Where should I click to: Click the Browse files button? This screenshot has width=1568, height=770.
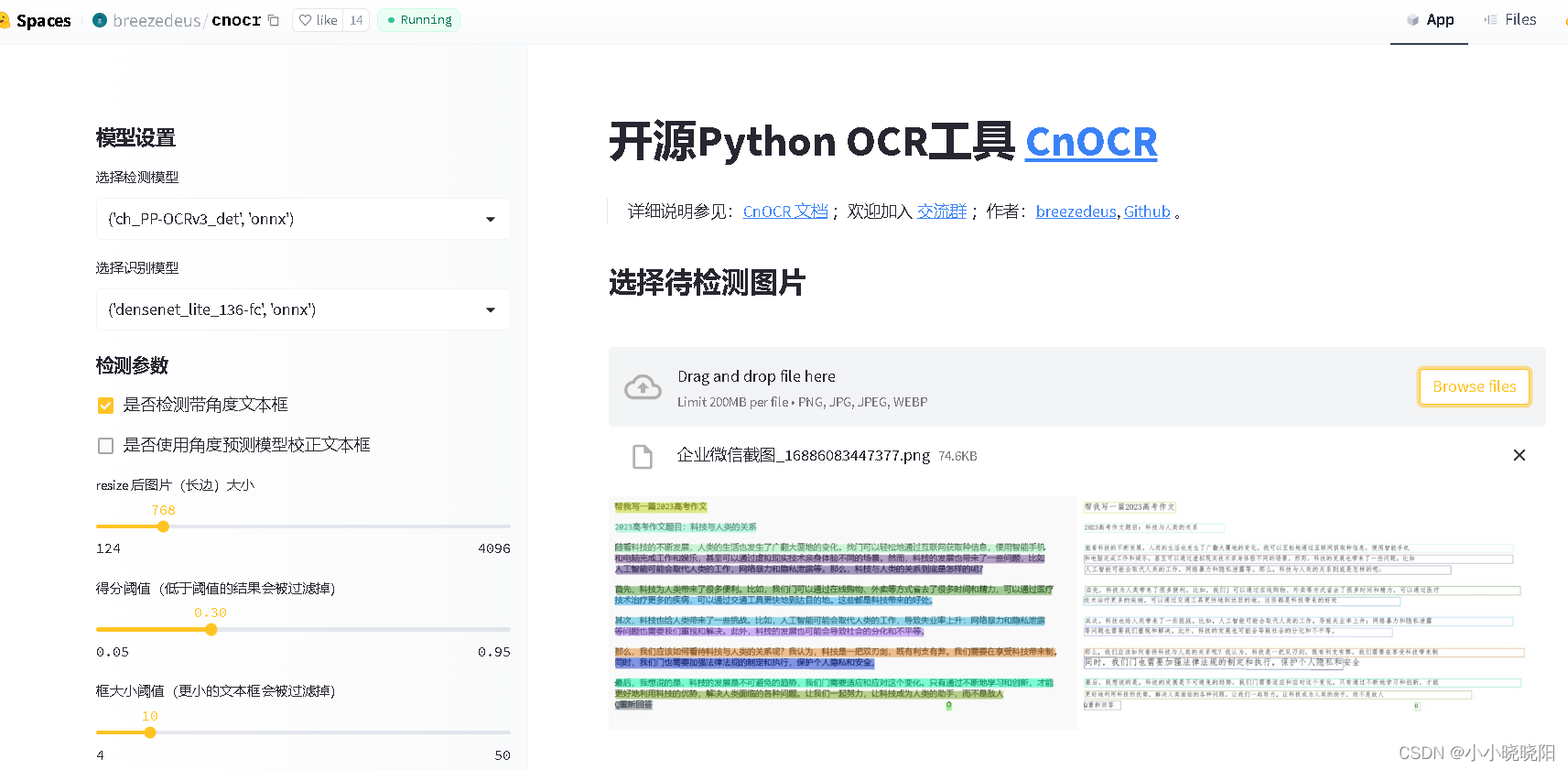tap(1474, 386)
